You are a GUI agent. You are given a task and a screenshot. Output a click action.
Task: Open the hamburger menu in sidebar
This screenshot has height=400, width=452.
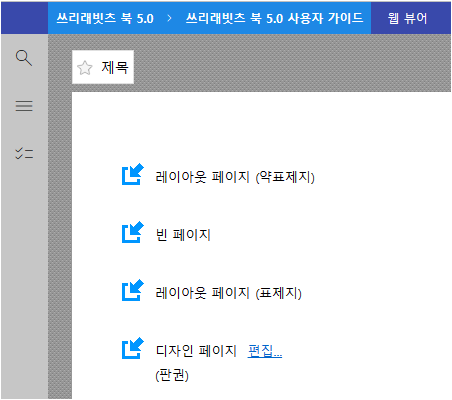click(x=24, y=106)
